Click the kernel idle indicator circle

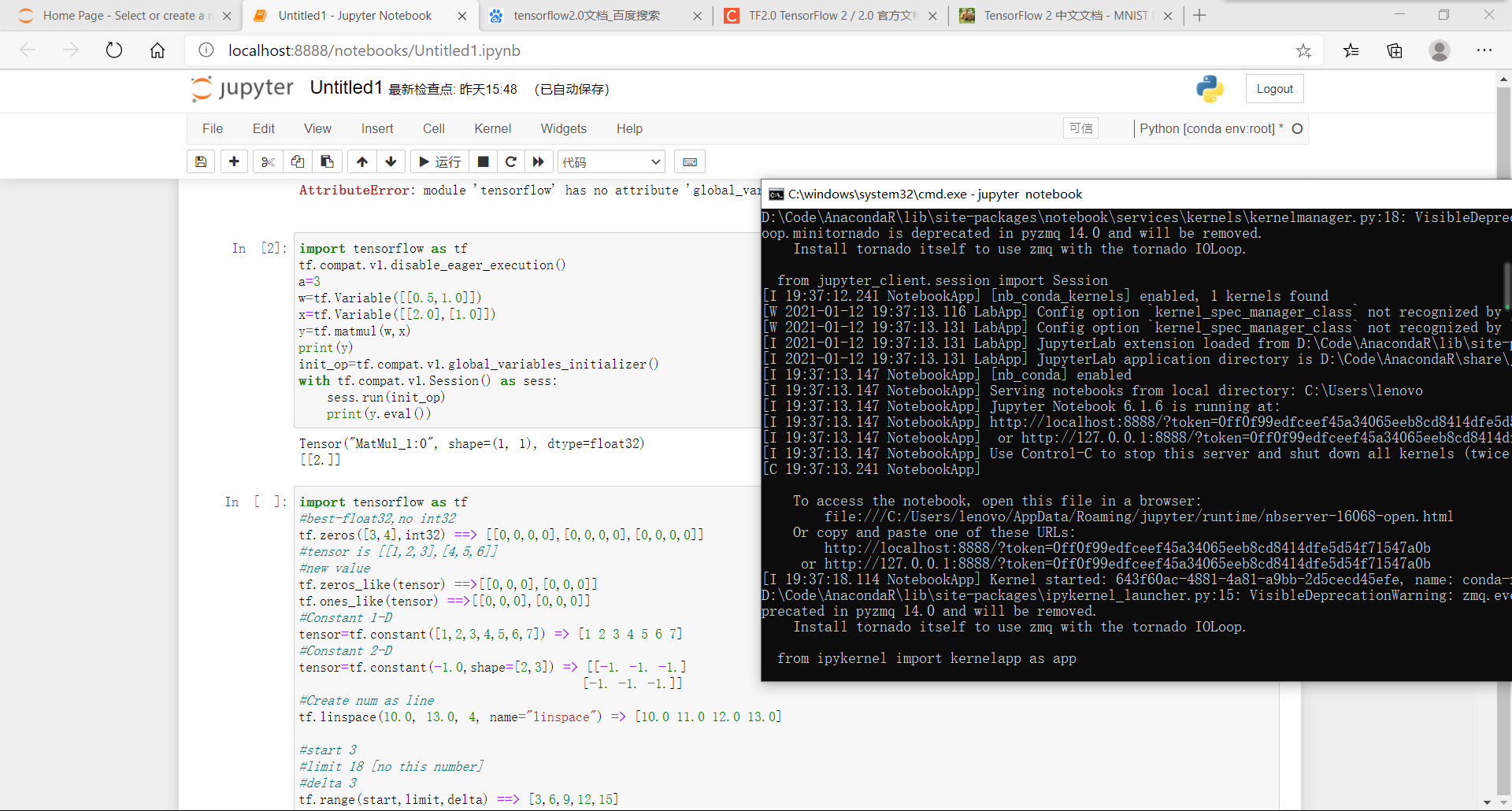pos(1298,128)
